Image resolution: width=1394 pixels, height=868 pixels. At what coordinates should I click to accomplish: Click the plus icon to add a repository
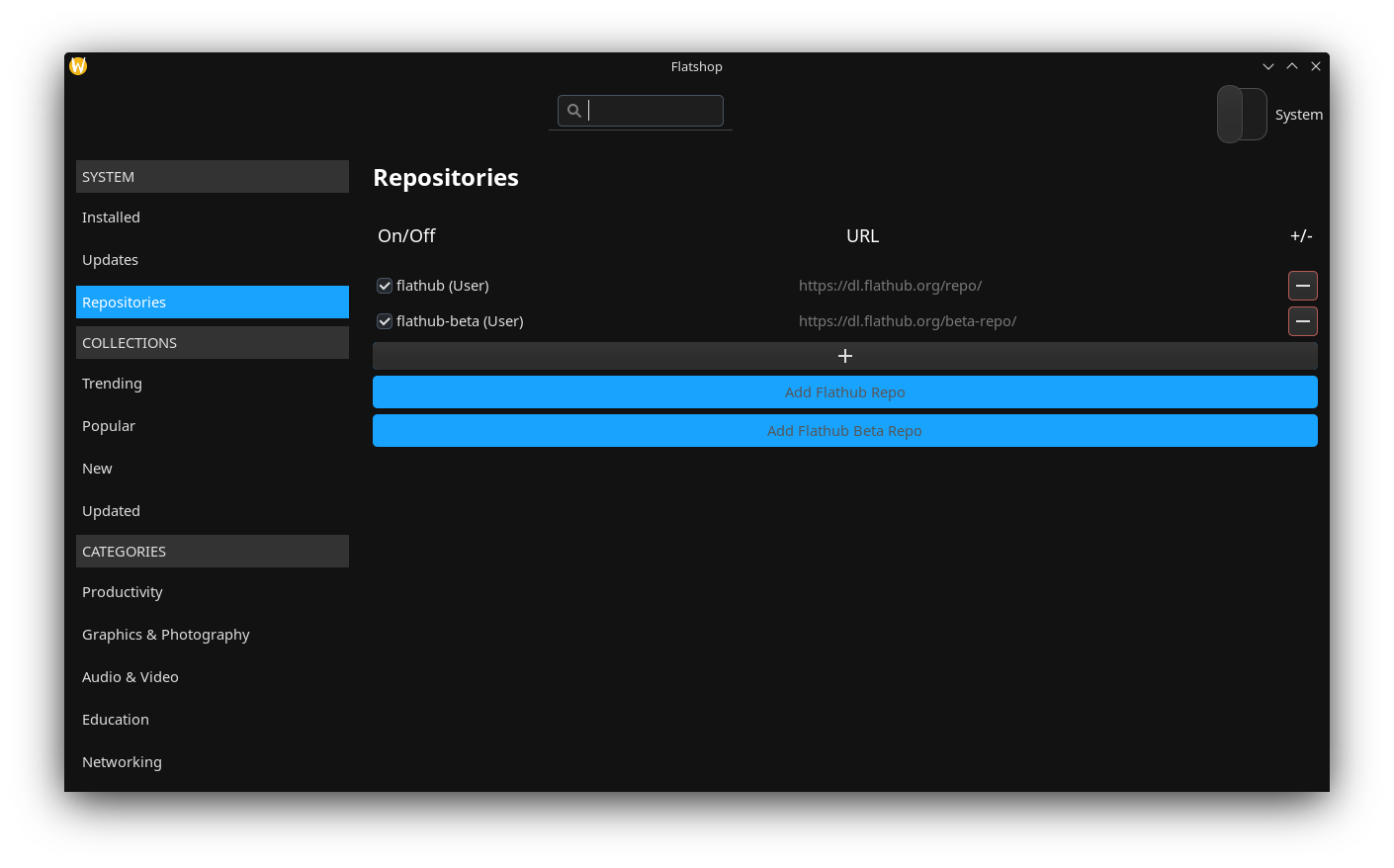click(x=844, y=355)
